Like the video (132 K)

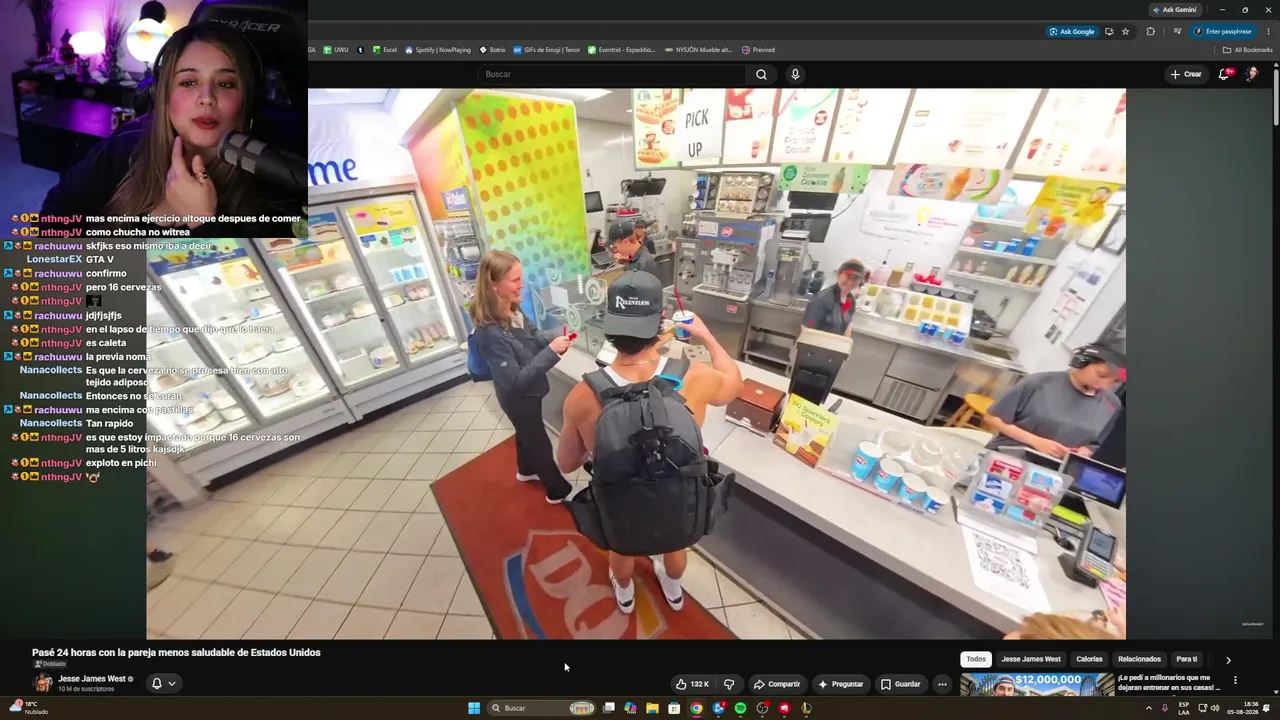click(692, 684)
